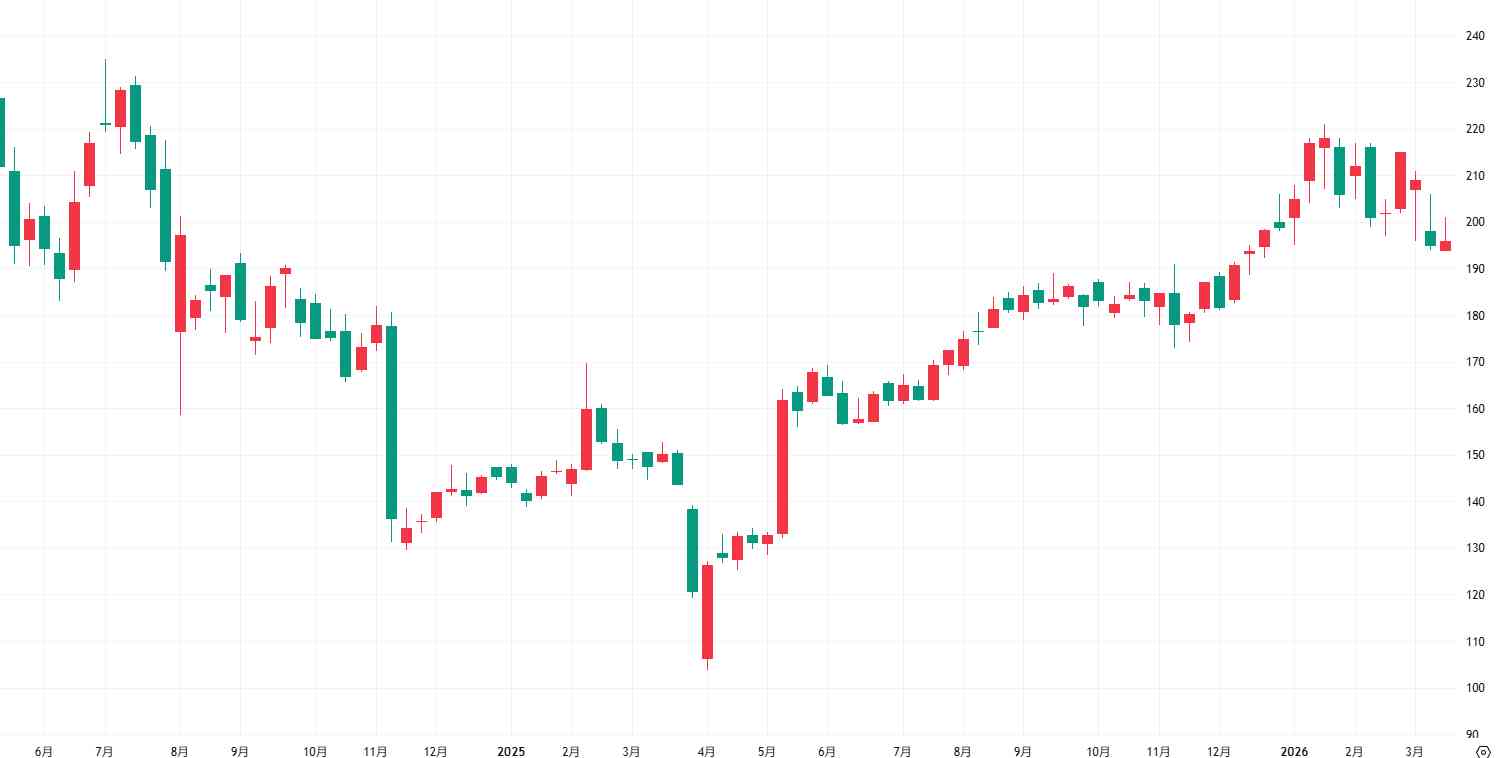
Task: Select the 2026 year label on the time axis
Action: (x=1293, y=750)
